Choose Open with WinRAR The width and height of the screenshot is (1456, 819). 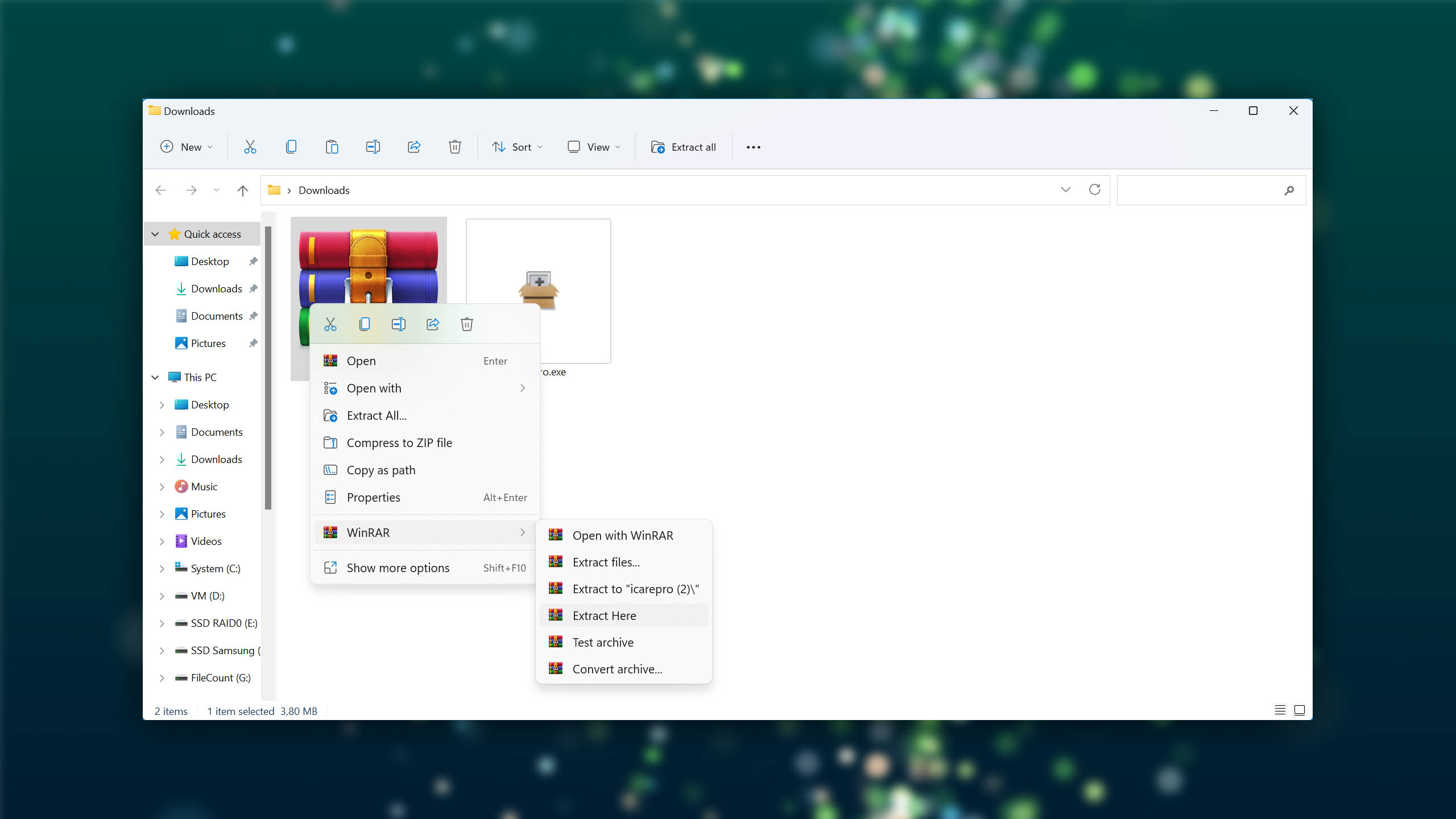pyautogui.click(x=624, y=536)
